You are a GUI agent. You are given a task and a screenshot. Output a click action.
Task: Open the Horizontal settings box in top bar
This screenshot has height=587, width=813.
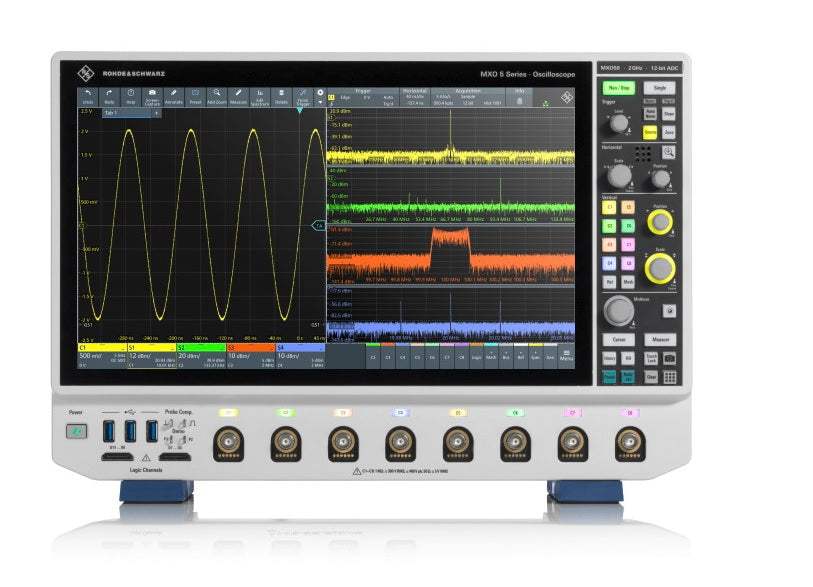415,96
